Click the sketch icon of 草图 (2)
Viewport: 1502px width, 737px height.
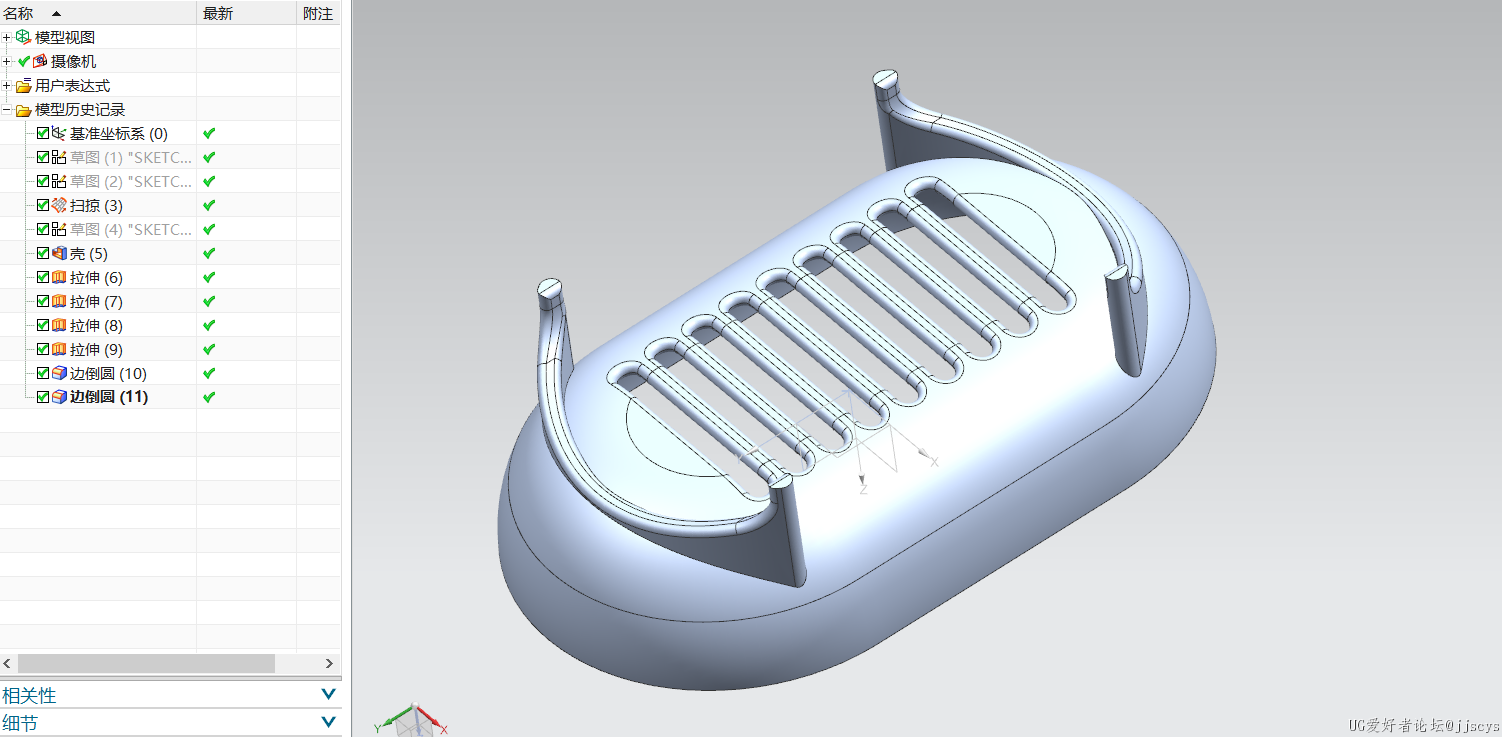pyautogui.click(x=59, y=181)
